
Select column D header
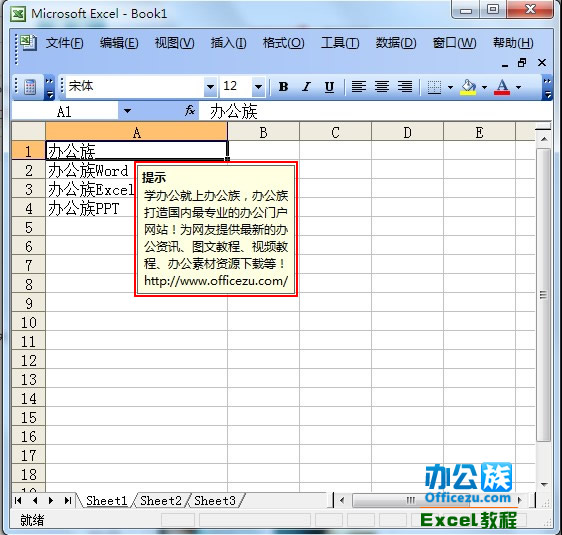coord(408,132)
